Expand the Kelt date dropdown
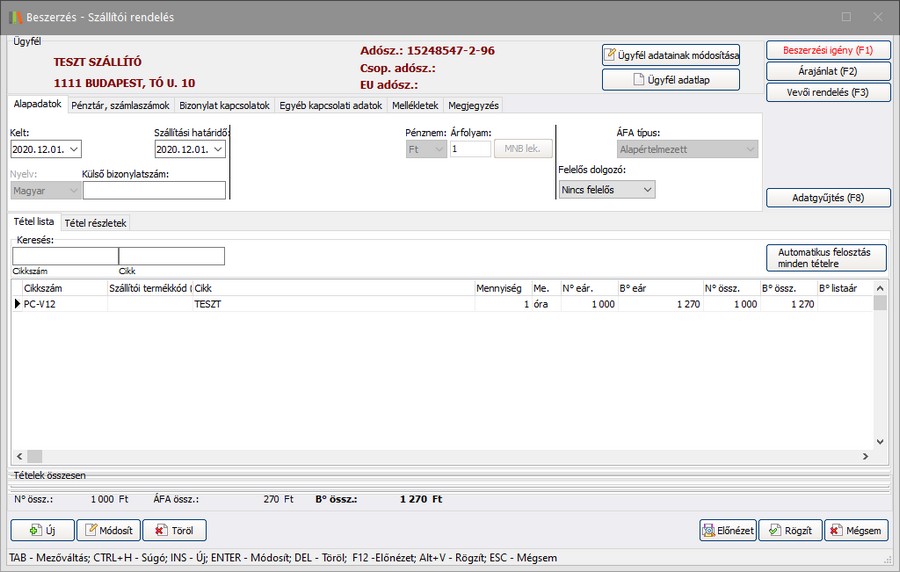Image resolution: width=900 pixels, height=572 pixels. click(x=72, y=150)
